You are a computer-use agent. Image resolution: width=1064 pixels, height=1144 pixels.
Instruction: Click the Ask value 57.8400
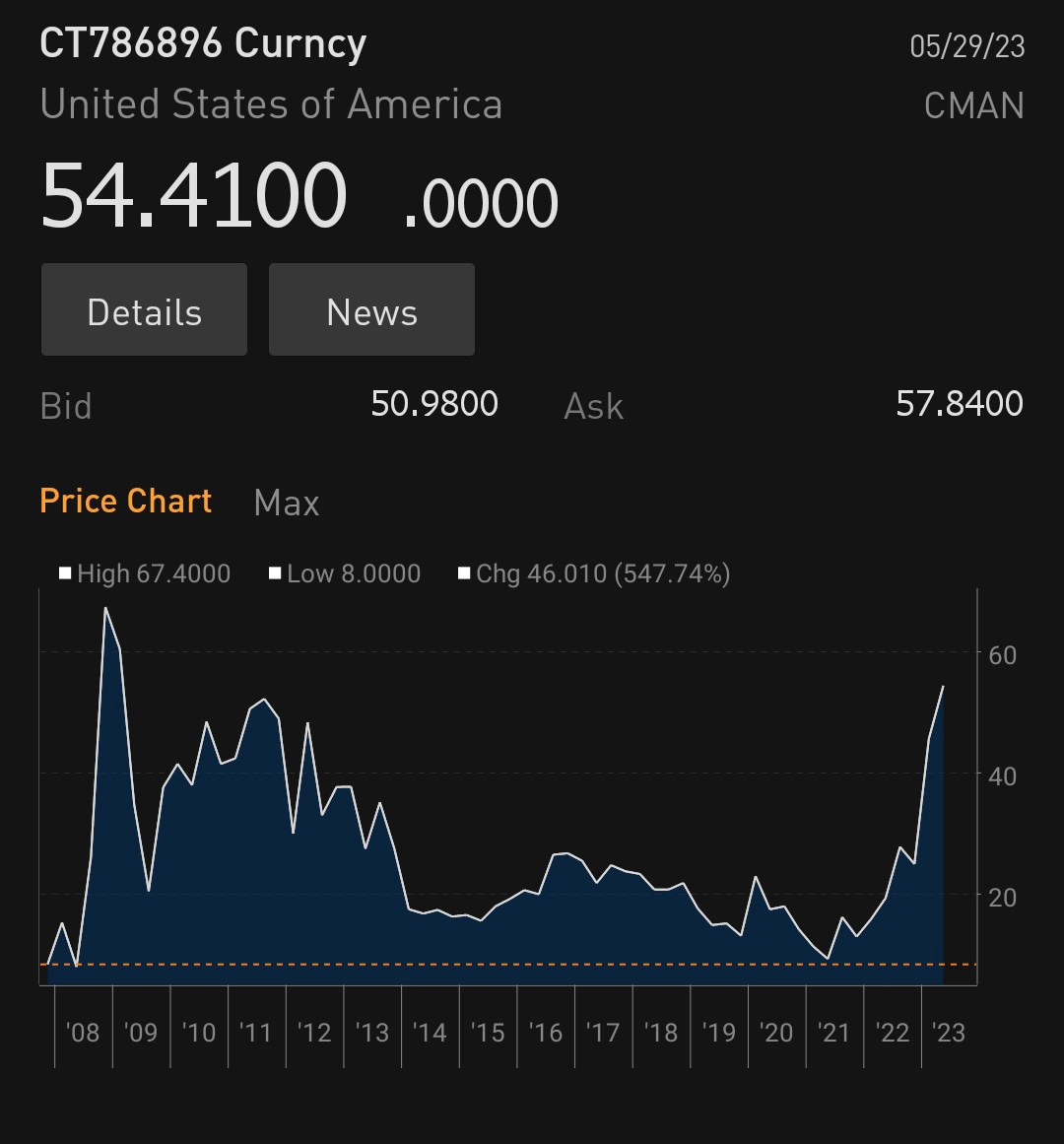960,403
